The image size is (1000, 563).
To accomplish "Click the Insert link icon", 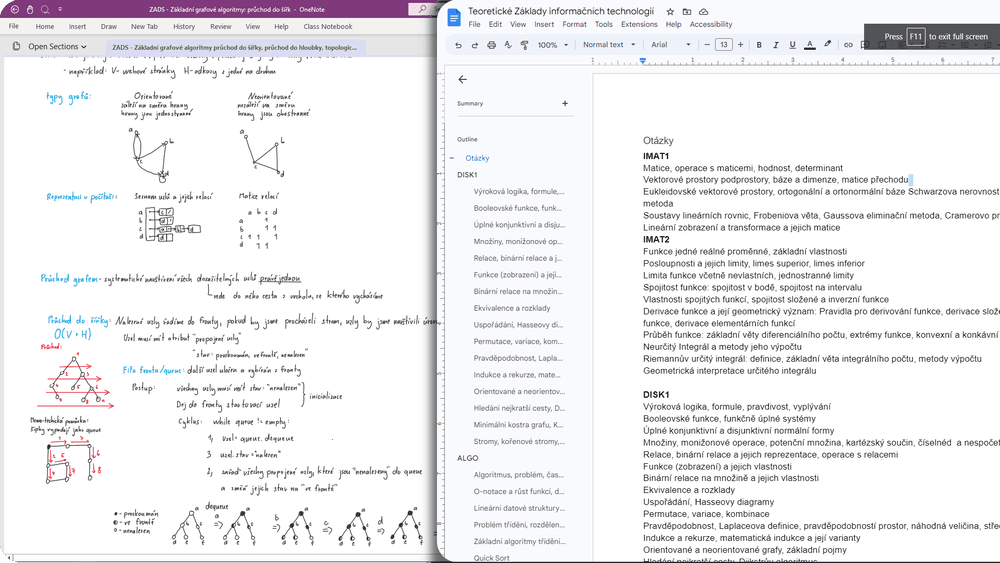I will pos(848,45).
